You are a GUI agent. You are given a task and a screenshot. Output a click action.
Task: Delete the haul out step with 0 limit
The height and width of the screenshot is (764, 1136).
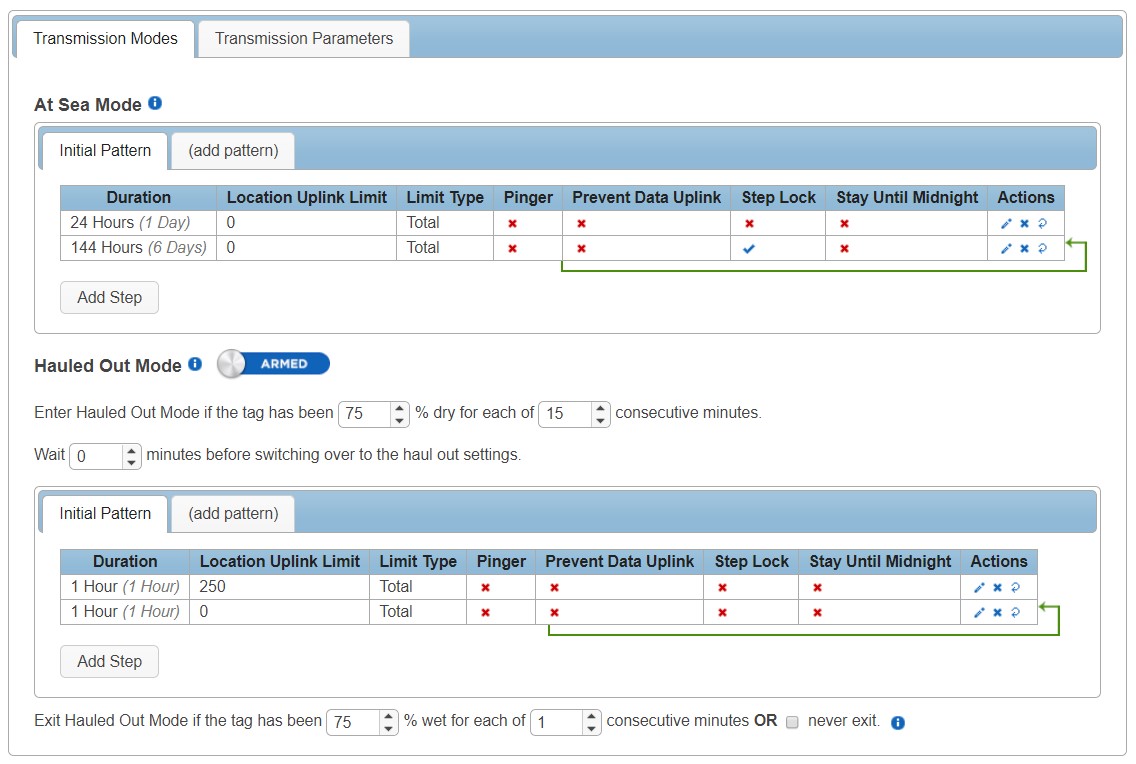[997, 612]
